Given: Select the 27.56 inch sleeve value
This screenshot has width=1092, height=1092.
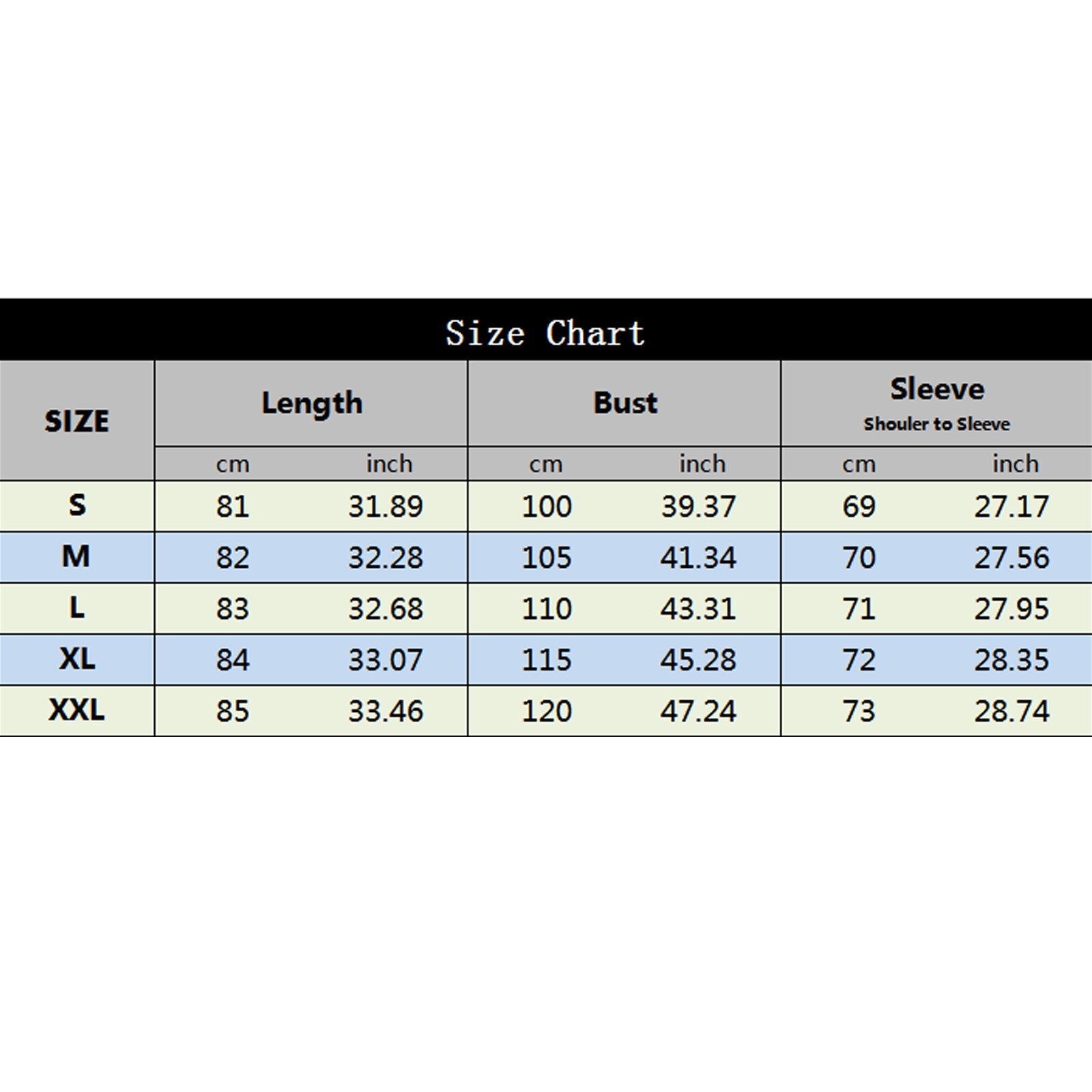Looking at the screenshot, I should 1011,558.
